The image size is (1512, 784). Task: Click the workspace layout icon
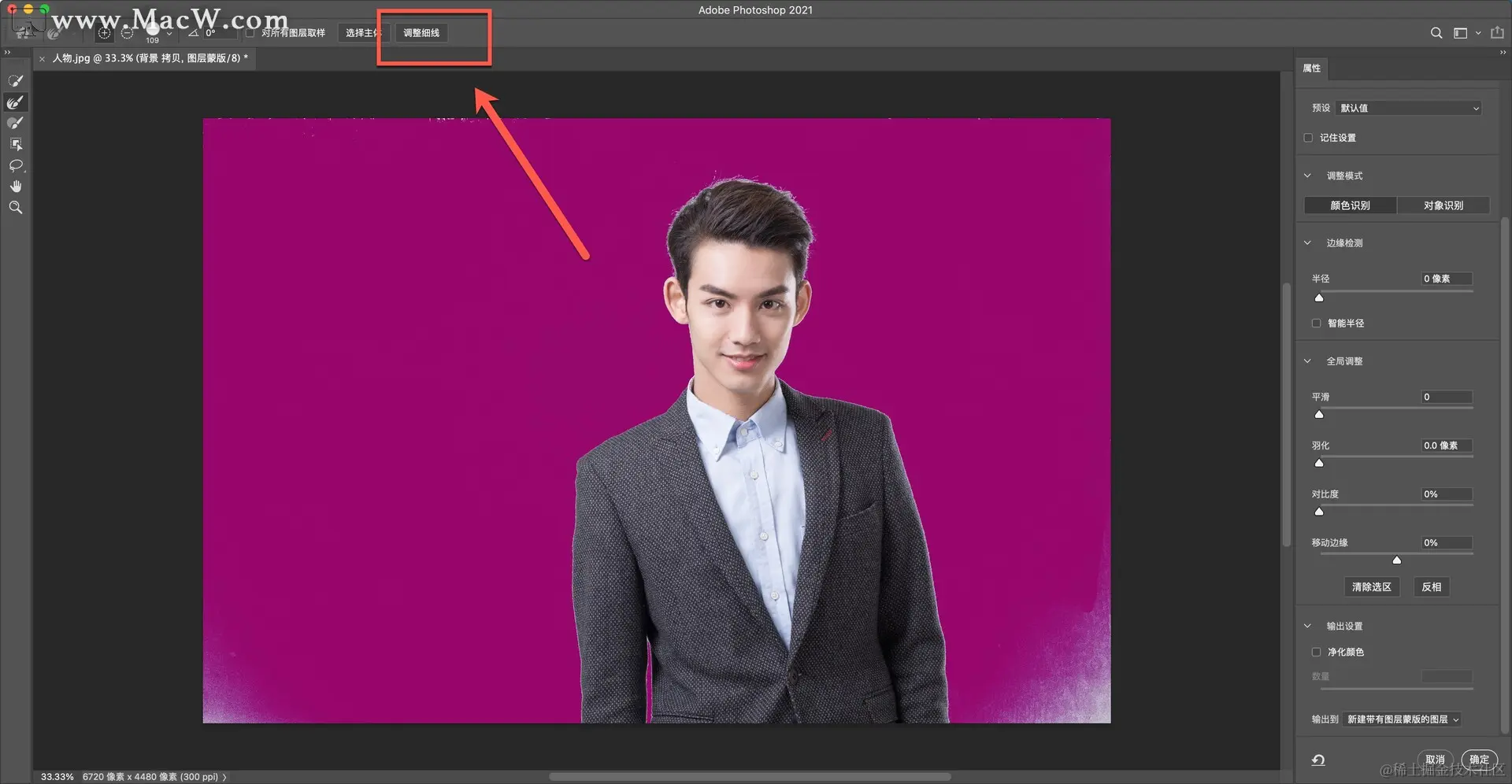point(1460,33)
